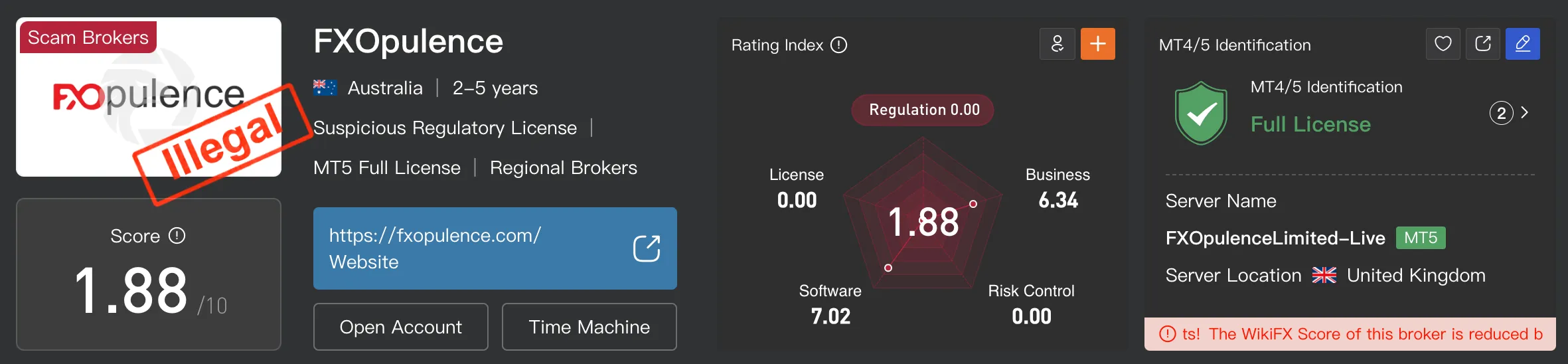Screen dimensions: 1568x364
Task: Click the Time Machine button
Action: 589,327
